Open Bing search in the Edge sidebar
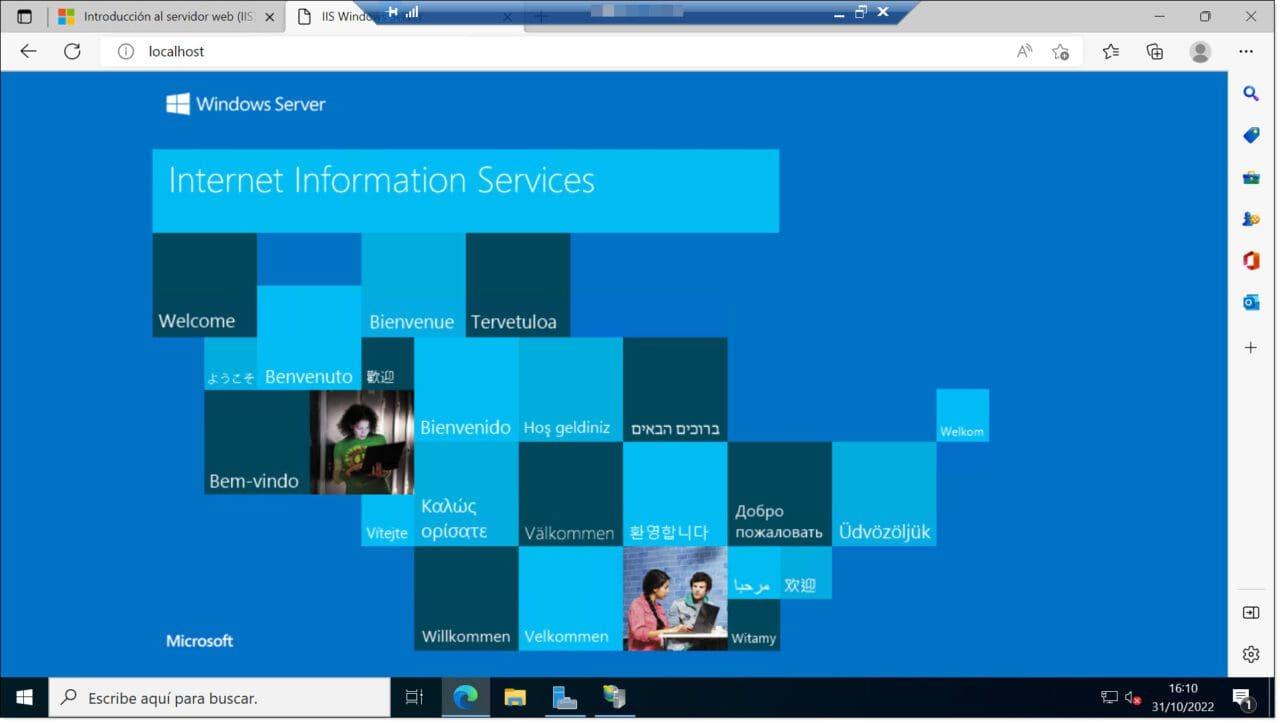 pos(1250,94)
